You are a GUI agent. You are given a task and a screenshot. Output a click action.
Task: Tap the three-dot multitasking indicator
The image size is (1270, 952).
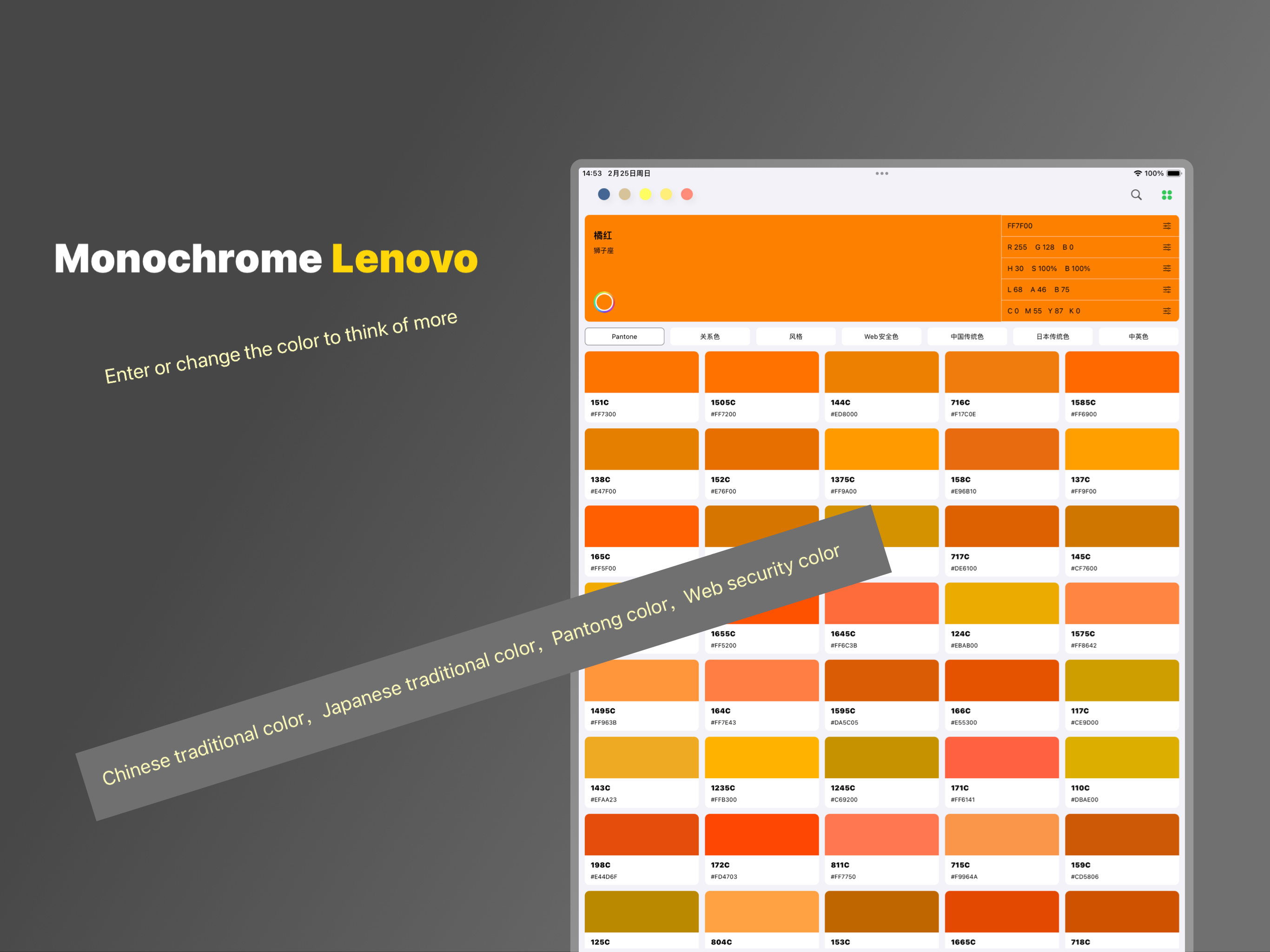pos(881,173)
